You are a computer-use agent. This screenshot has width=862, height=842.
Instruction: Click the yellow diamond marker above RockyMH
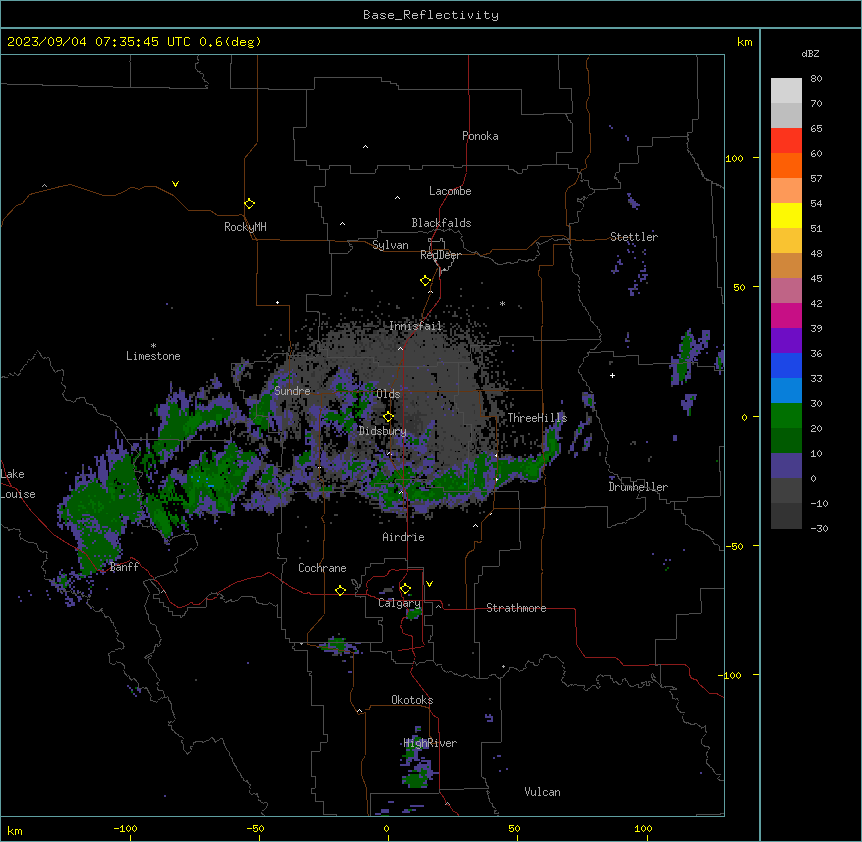point(249,203)
